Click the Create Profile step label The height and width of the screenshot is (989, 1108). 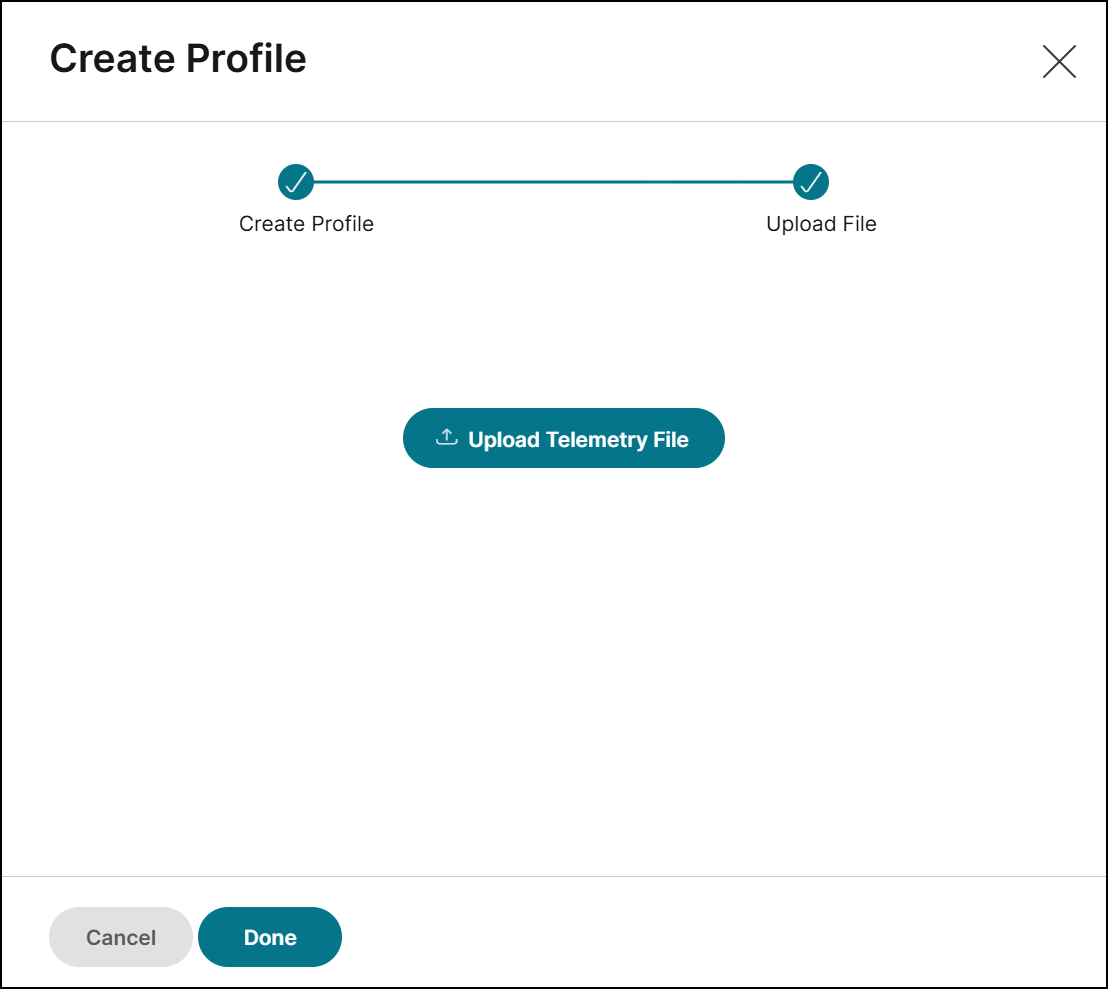point(306,224)
